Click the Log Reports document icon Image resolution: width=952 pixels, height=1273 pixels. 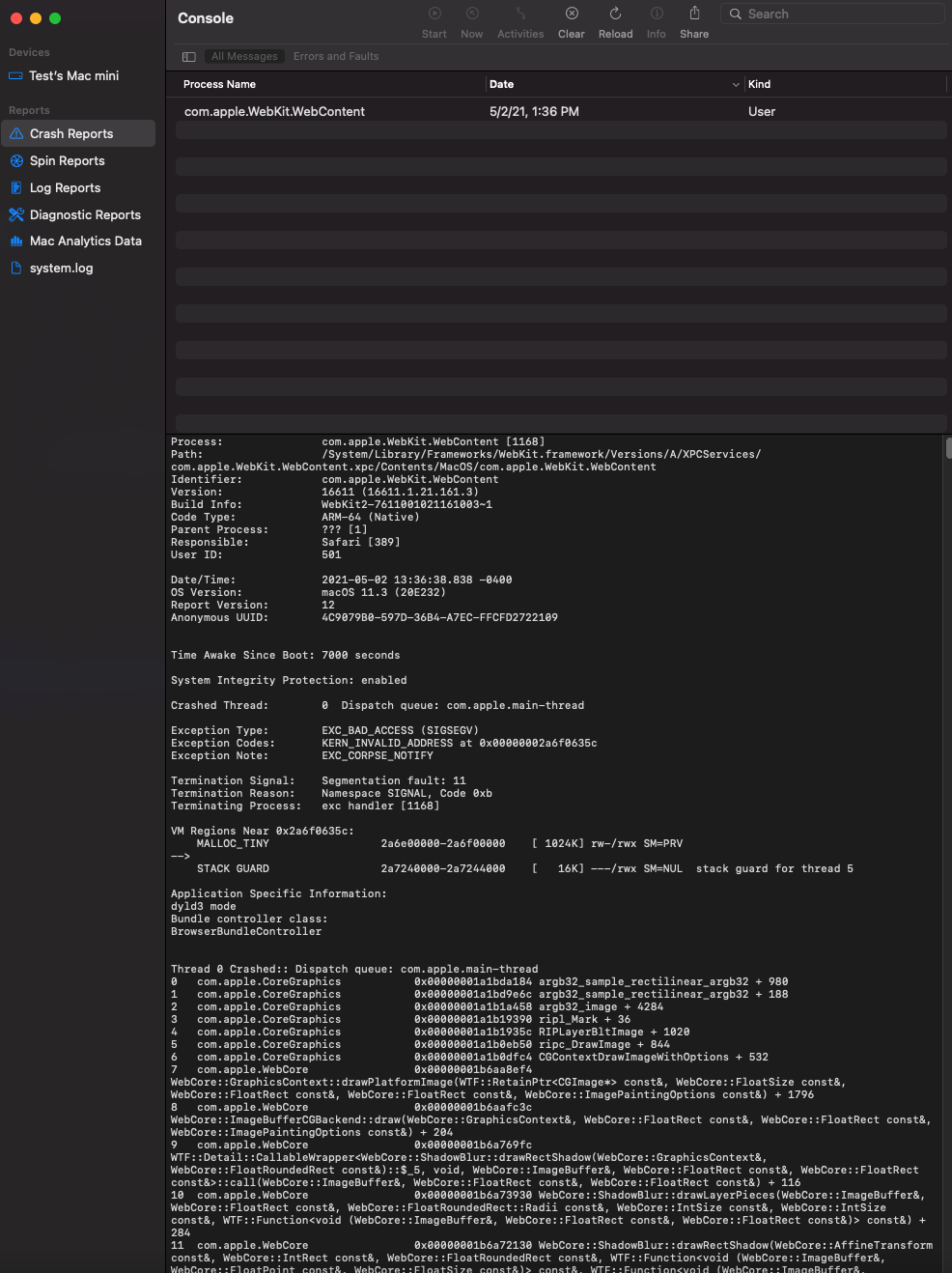coord(16,187)
